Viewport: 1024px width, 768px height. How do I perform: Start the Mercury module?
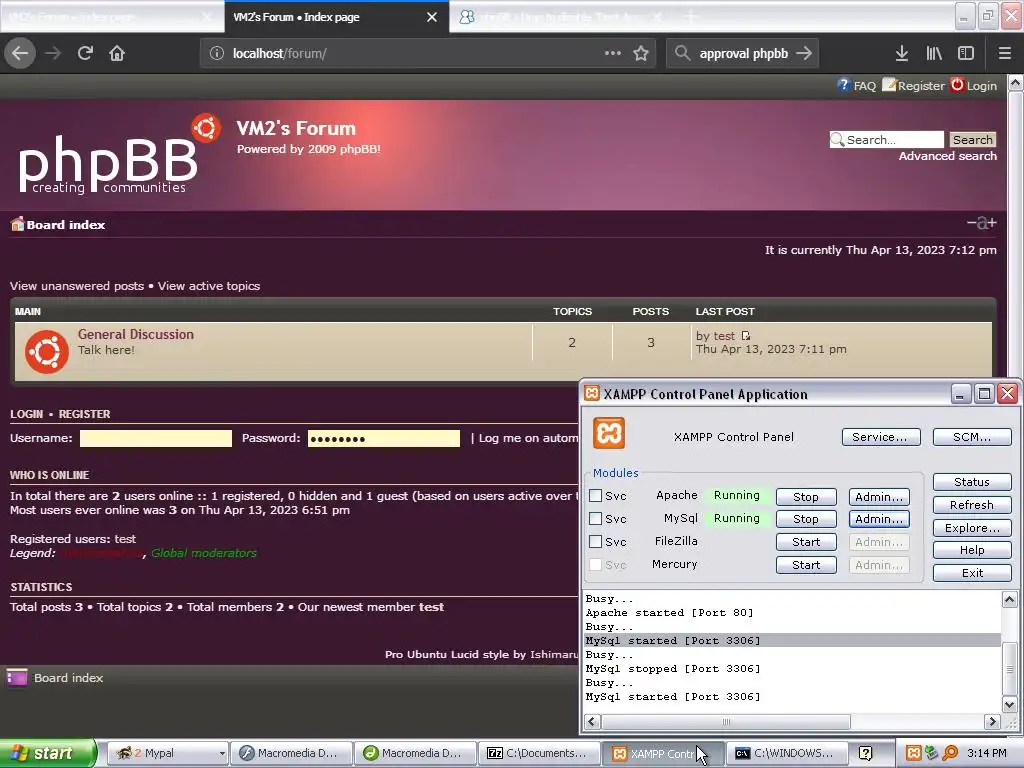[x=806, y=565]
